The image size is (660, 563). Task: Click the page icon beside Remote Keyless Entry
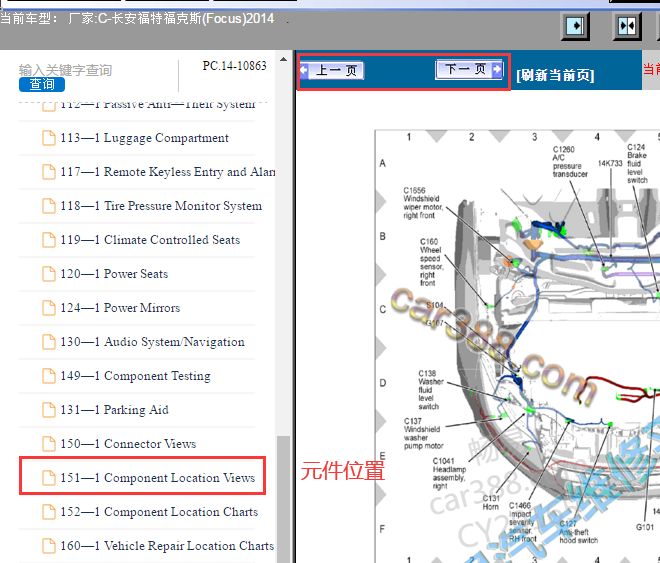pyautogui.click(x=49, y=172)
